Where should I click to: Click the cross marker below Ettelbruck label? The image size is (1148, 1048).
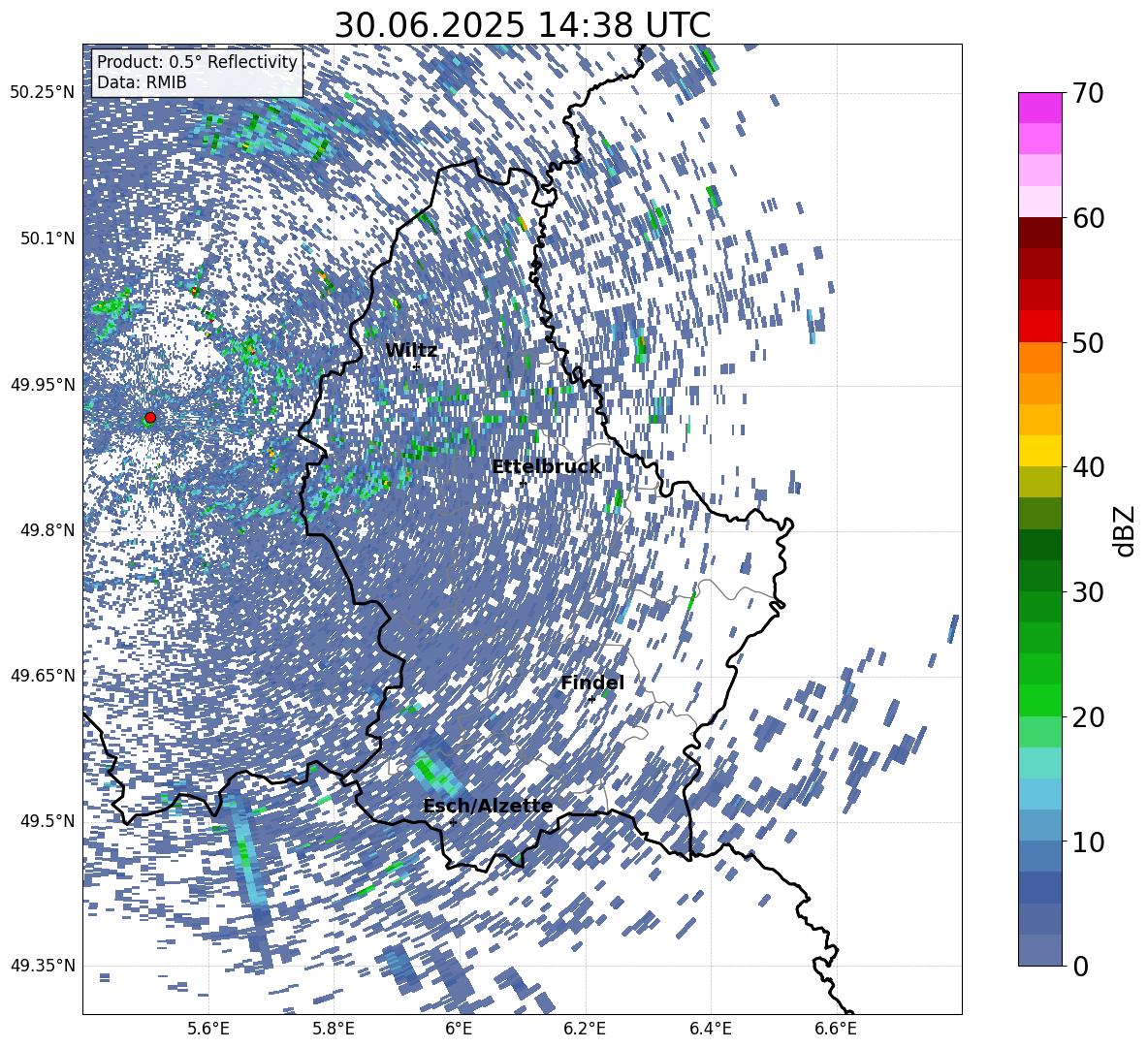[523, 484]
